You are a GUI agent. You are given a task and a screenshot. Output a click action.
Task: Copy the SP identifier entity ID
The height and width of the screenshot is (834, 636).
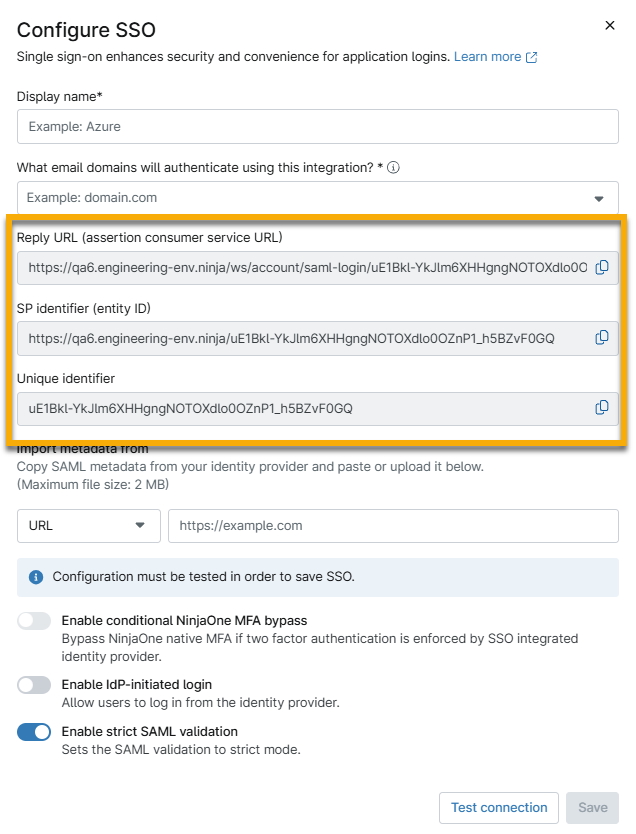(x=601, y=338)
